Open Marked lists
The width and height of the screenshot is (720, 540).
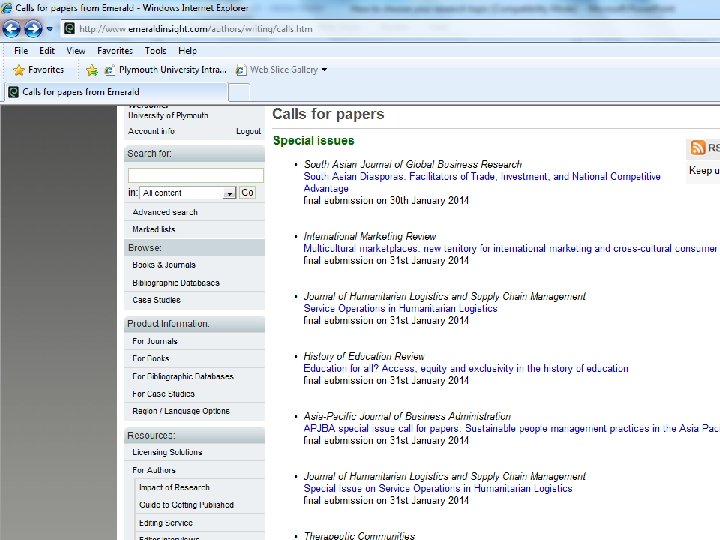(154, 229)
